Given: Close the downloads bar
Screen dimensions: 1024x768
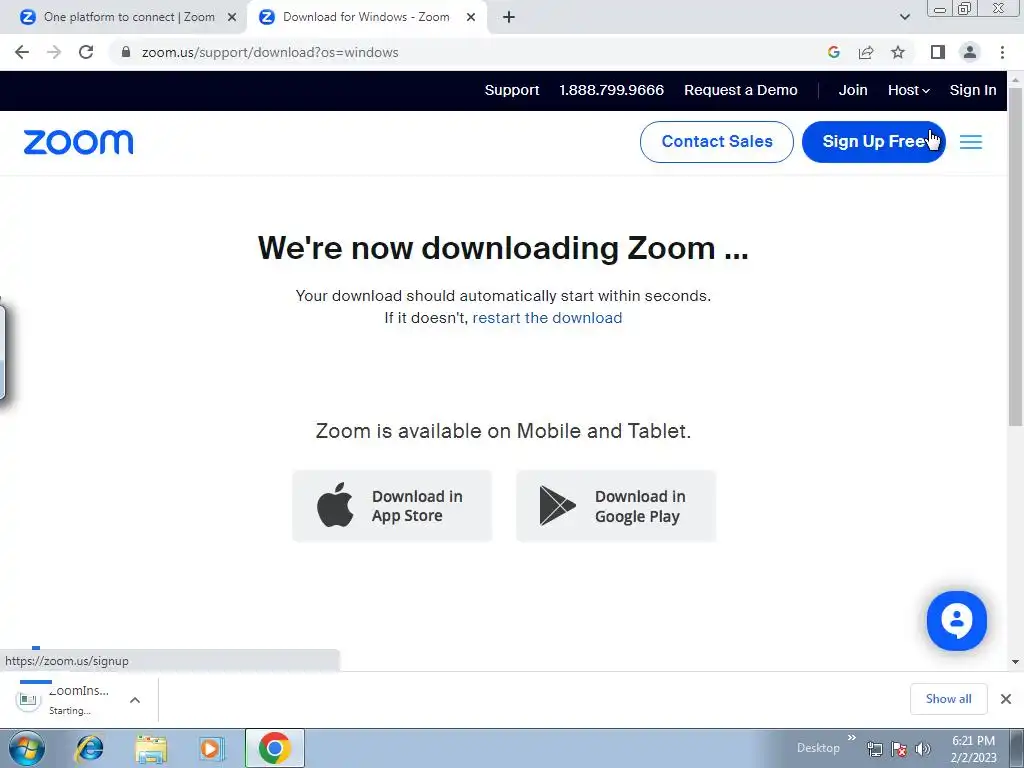Looking at the screenshot, I should [1006, 699].
